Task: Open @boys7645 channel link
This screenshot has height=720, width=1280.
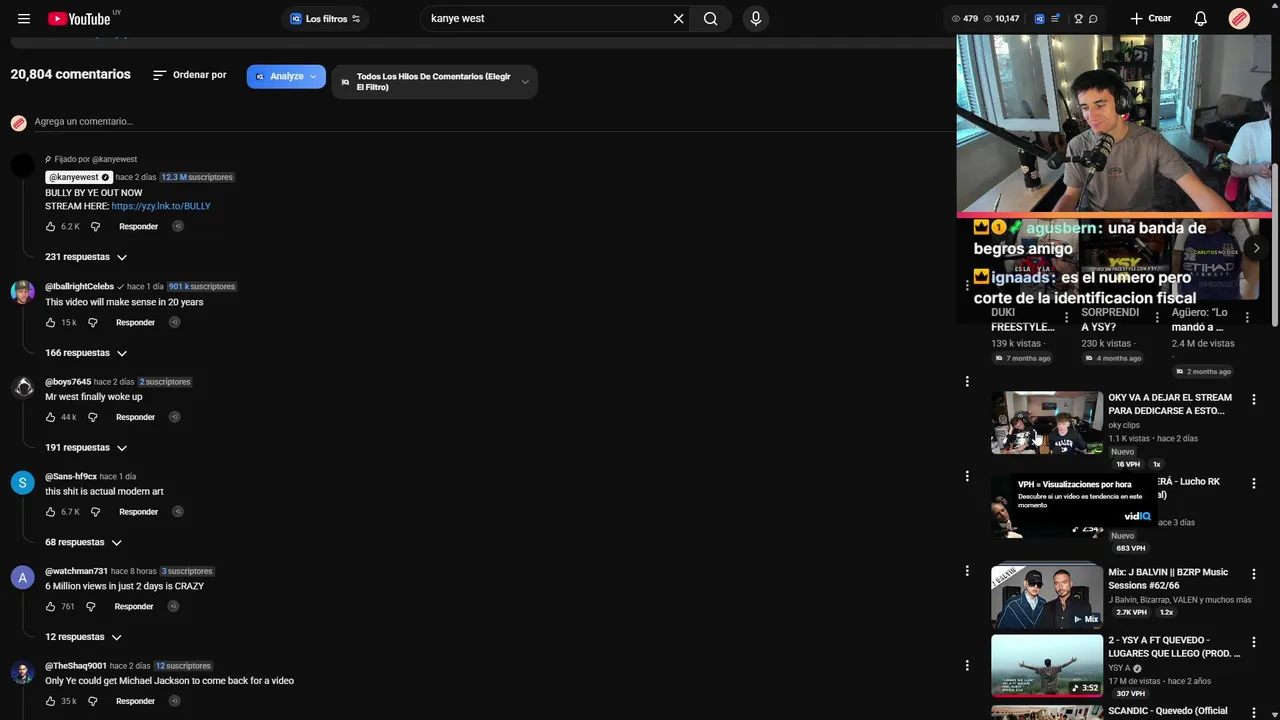Action: 68,382
